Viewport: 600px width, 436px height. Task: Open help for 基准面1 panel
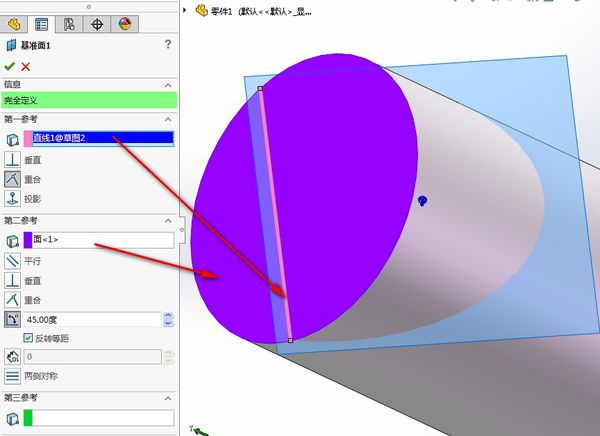click(168, 44)
